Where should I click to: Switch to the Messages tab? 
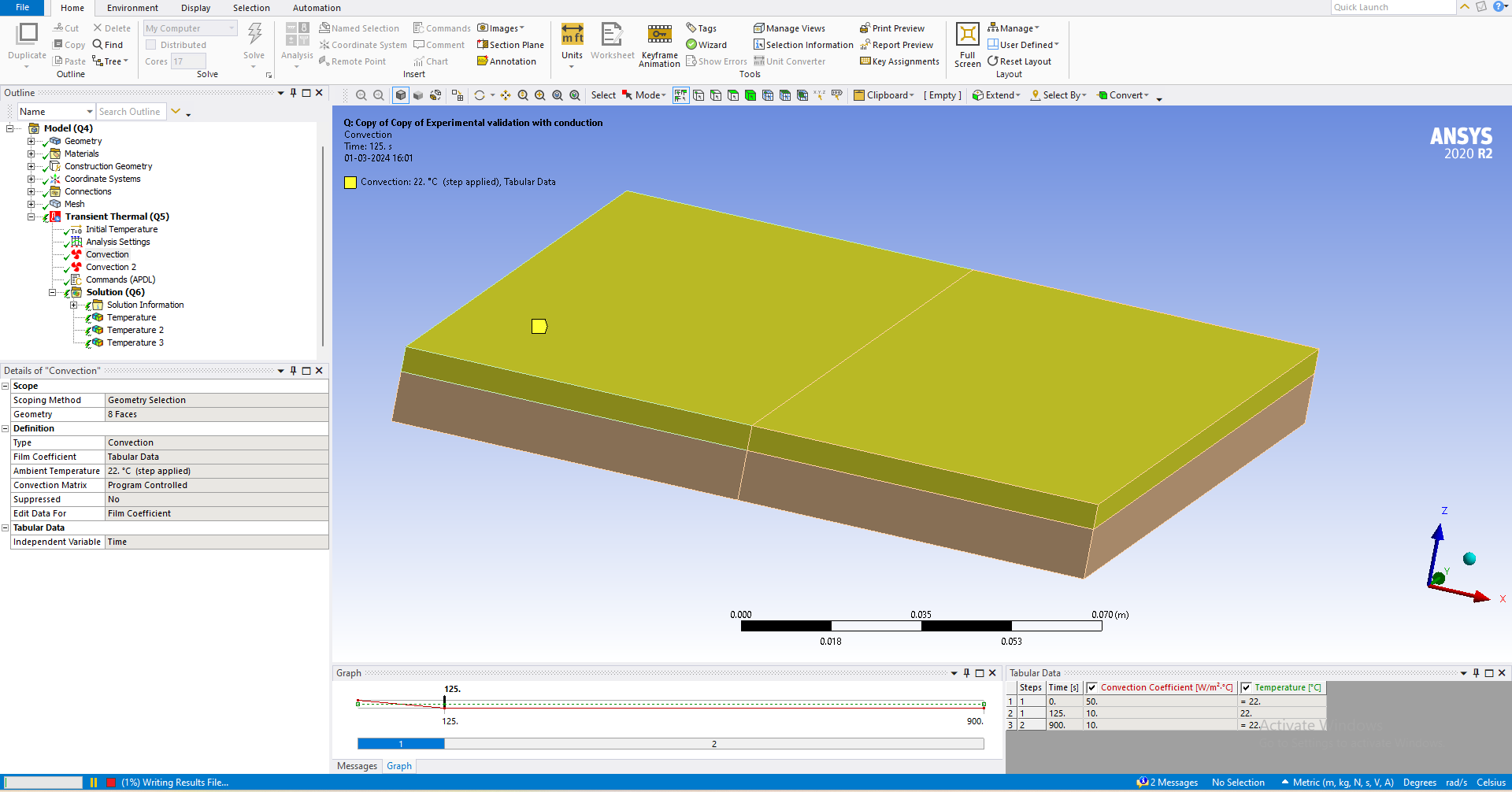[357, 766]
